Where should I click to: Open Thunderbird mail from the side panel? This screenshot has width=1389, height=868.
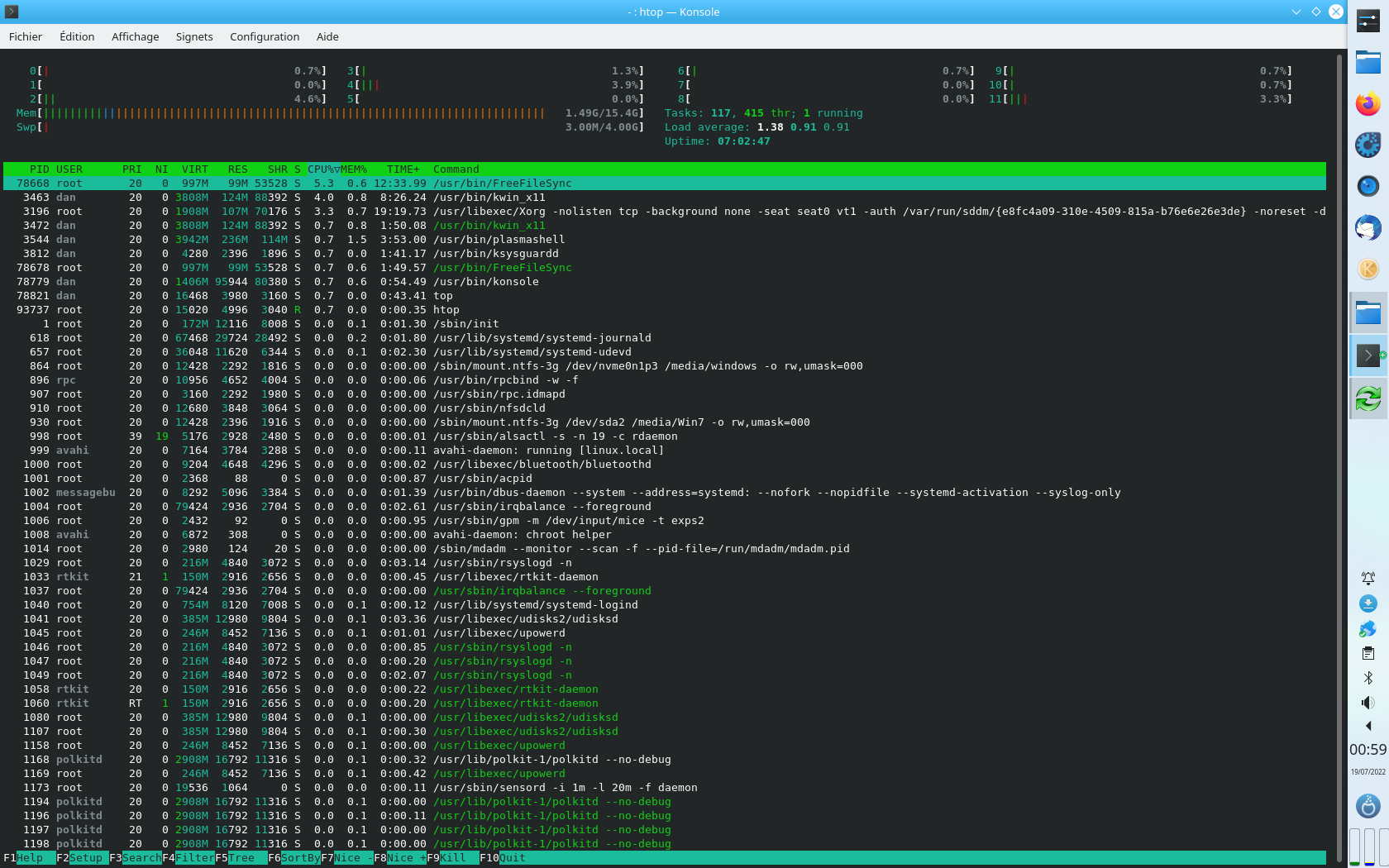click(1368, 227)
